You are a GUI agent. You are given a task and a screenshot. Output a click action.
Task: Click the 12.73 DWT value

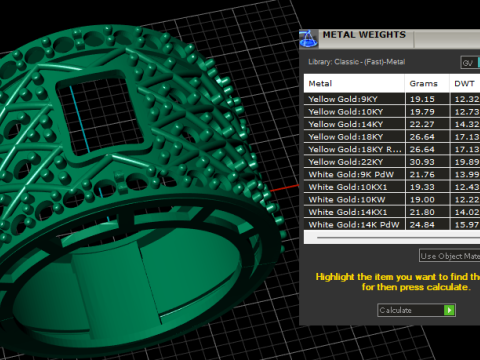point(467,112)
